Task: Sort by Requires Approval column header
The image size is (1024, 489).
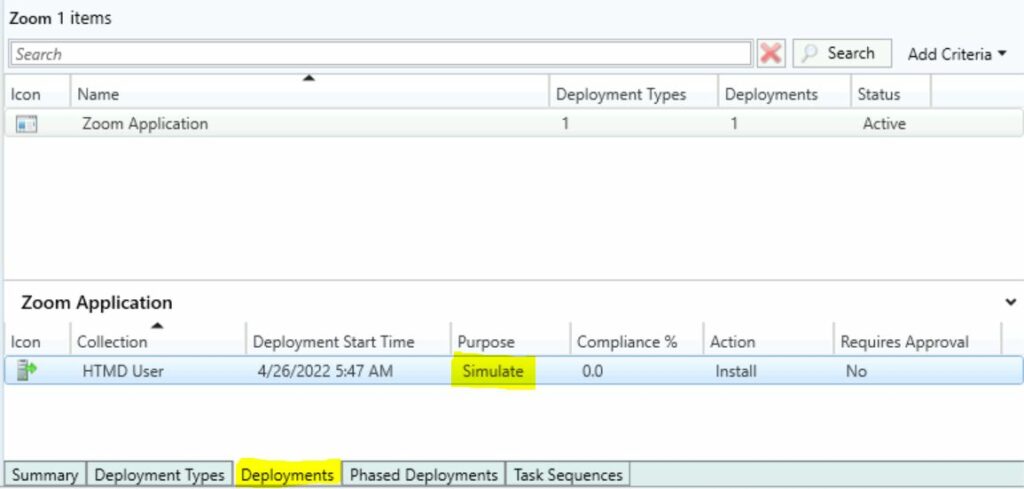Action: [917, 341]
